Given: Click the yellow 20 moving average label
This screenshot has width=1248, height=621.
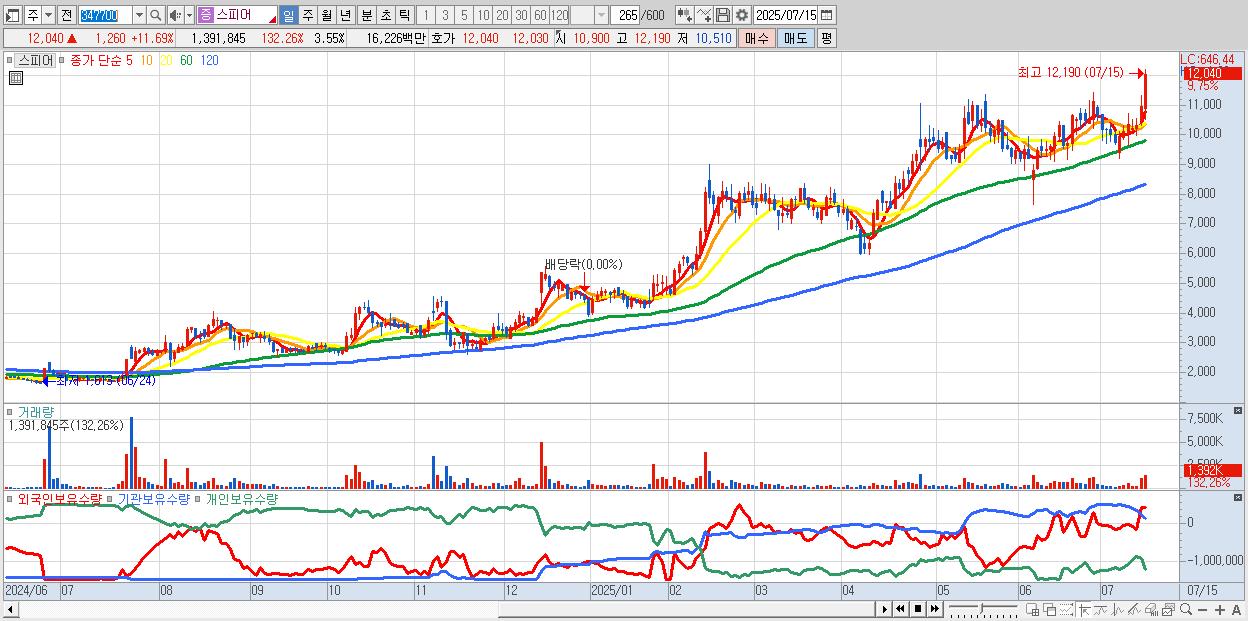Looking at the screenshot, I should coord(166,60).
